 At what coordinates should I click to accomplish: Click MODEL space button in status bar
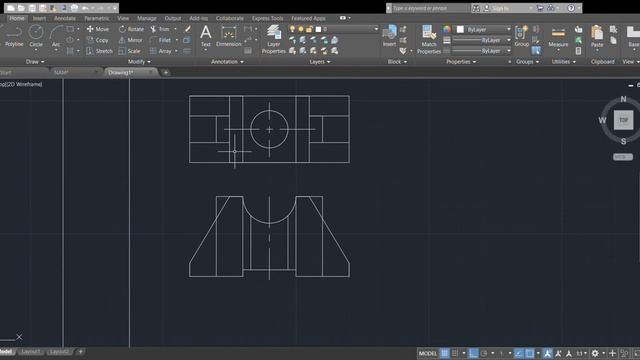428,353
